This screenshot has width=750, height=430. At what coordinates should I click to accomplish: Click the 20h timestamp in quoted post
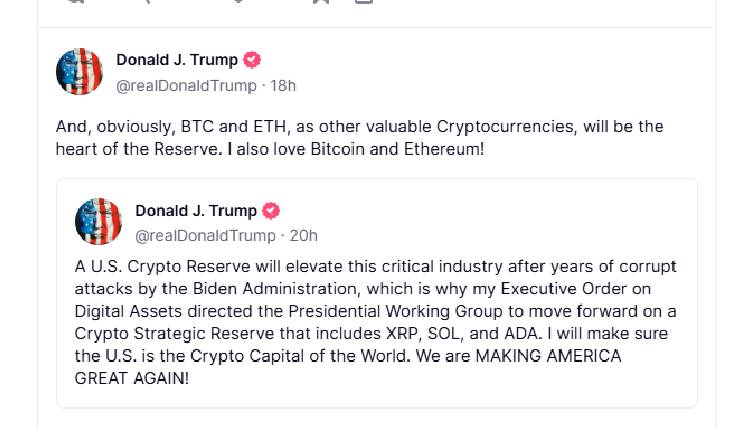coord(303,235)
